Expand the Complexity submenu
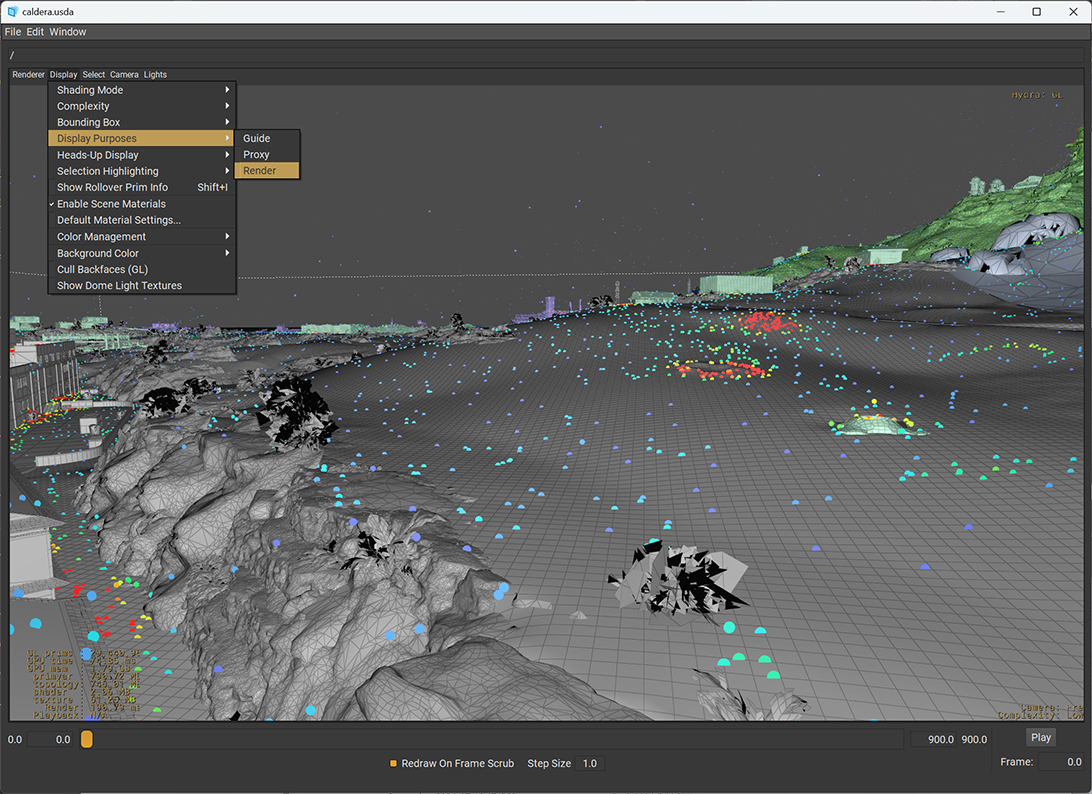The width and height of the screenshot is (1092, 794). tap(83, 106)
